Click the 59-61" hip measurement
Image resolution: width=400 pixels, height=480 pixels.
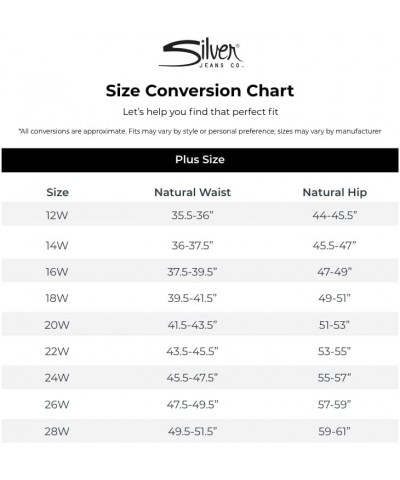click(x=334, y=431)
